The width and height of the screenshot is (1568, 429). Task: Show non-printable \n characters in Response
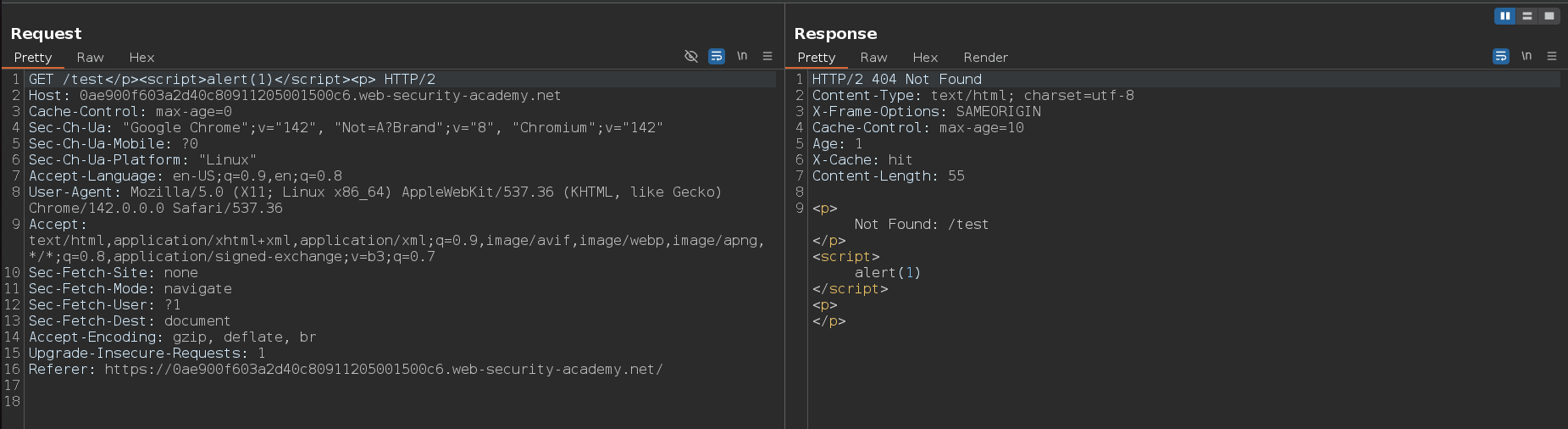[1526, 57]
